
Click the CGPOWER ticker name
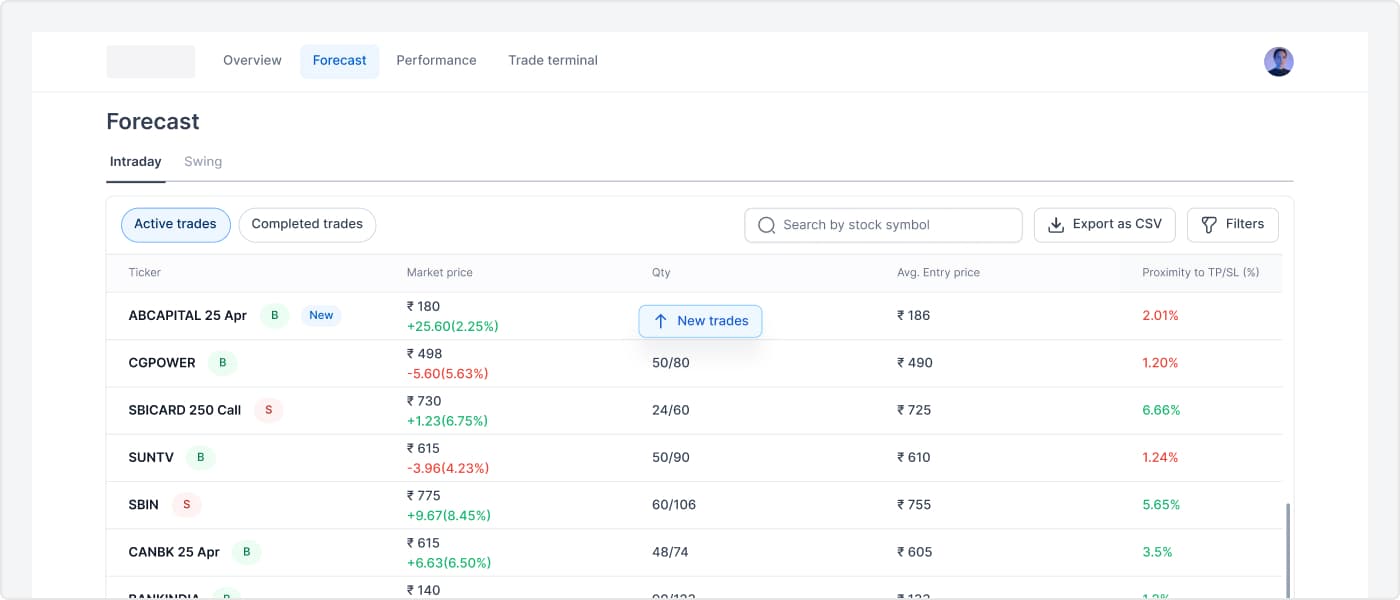[x=162, y=363]
